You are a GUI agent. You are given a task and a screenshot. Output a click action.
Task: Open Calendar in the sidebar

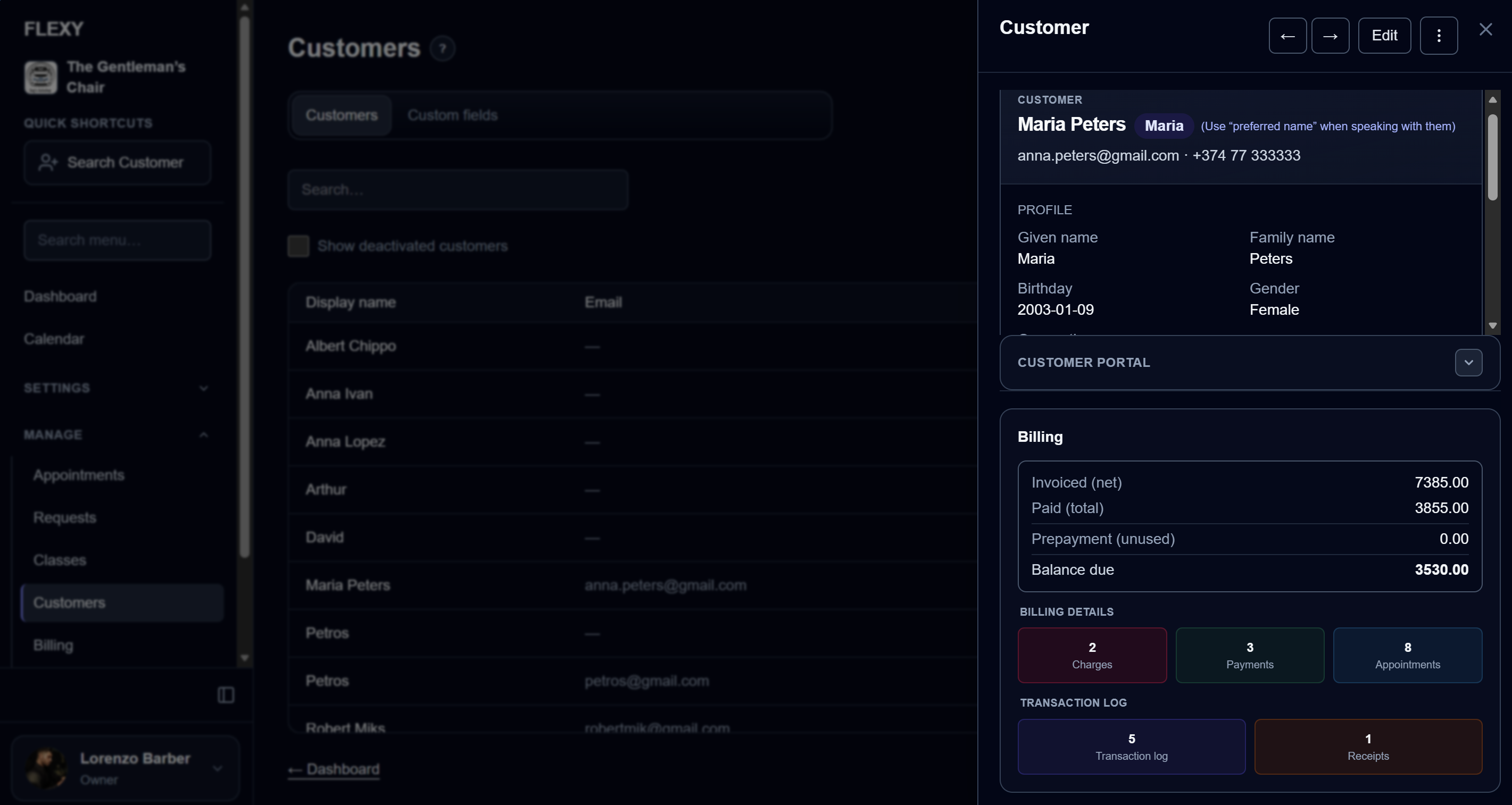(54, 339)
